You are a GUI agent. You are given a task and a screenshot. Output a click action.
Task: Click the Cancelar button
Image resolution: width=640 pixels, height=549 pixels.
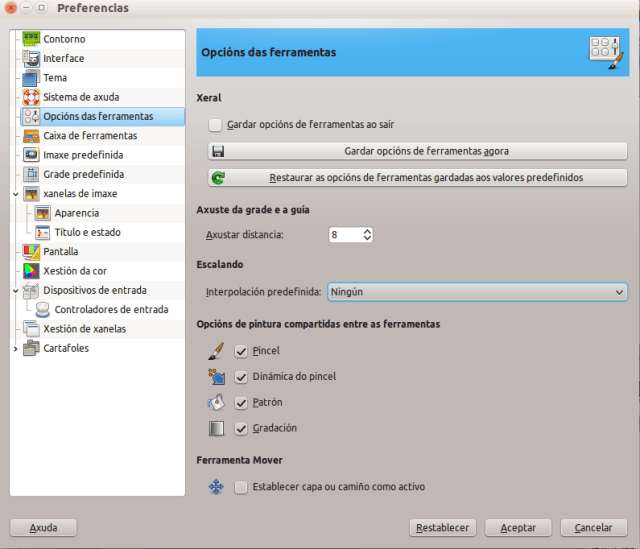[593, 528]
